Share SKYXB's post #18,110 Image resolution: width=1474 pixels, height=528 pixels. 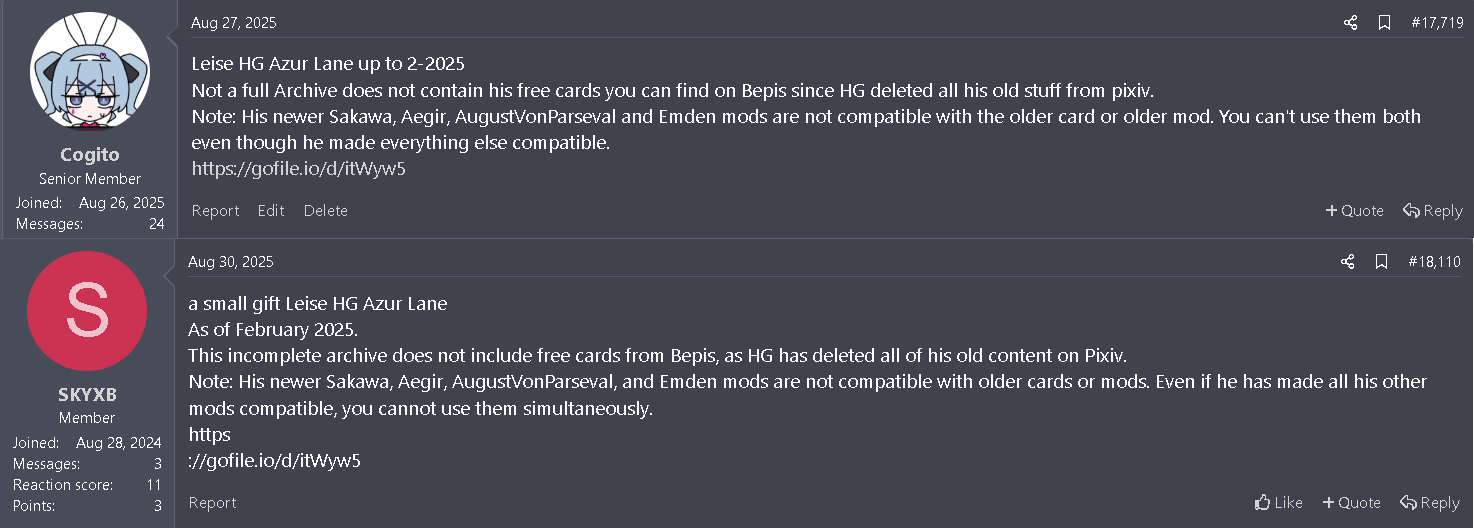1347,262
